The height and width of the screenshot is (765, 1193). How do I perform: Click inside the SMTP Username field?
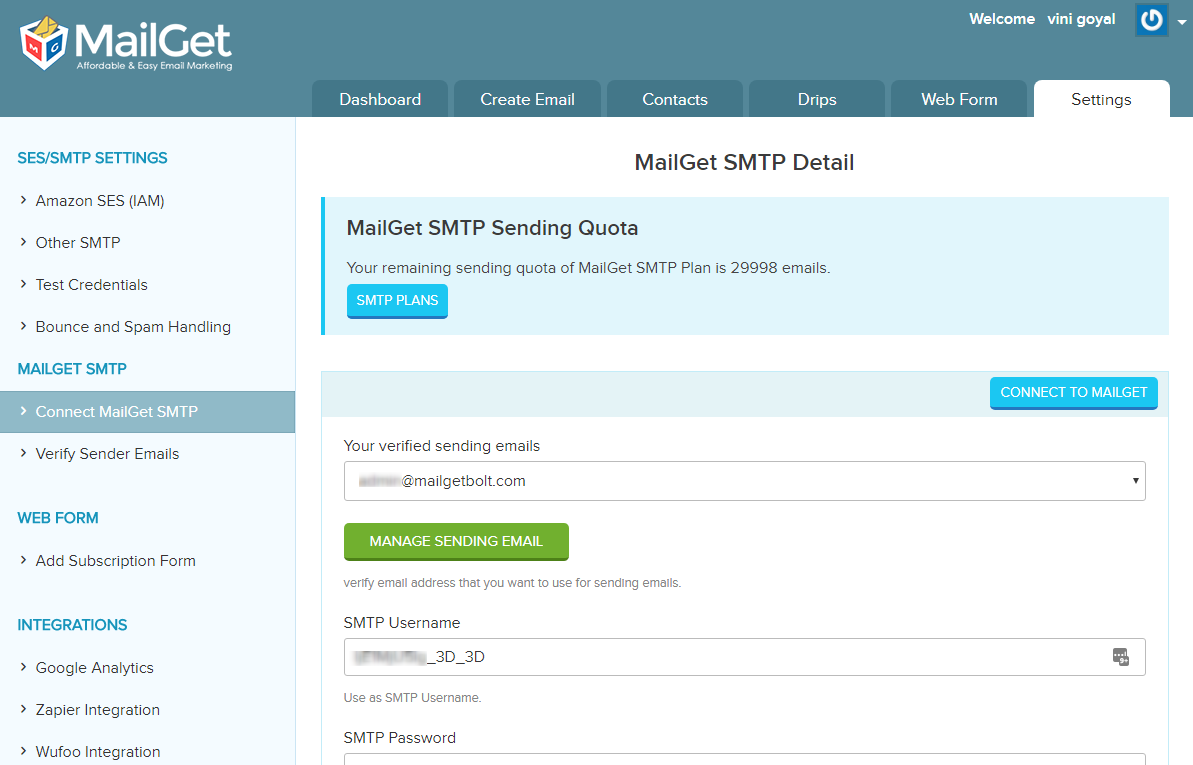click(x=744, y=657)
